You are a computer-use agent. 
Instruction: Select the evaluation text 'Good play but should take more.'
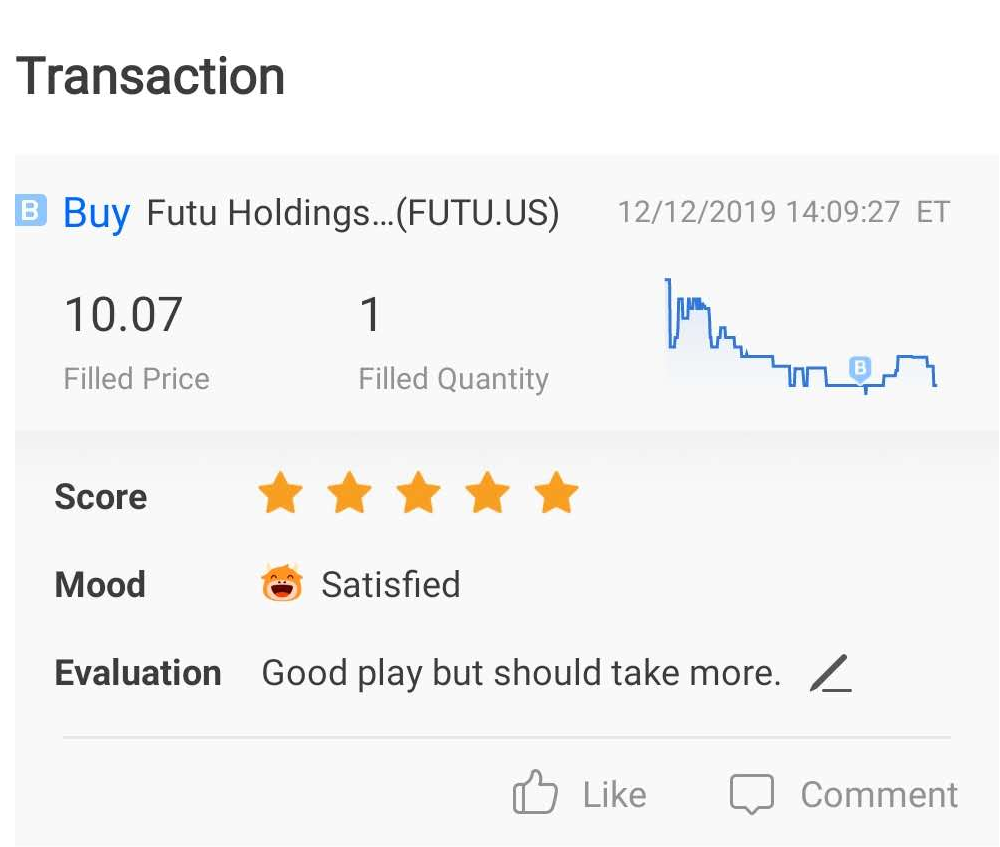click(520, 673)
